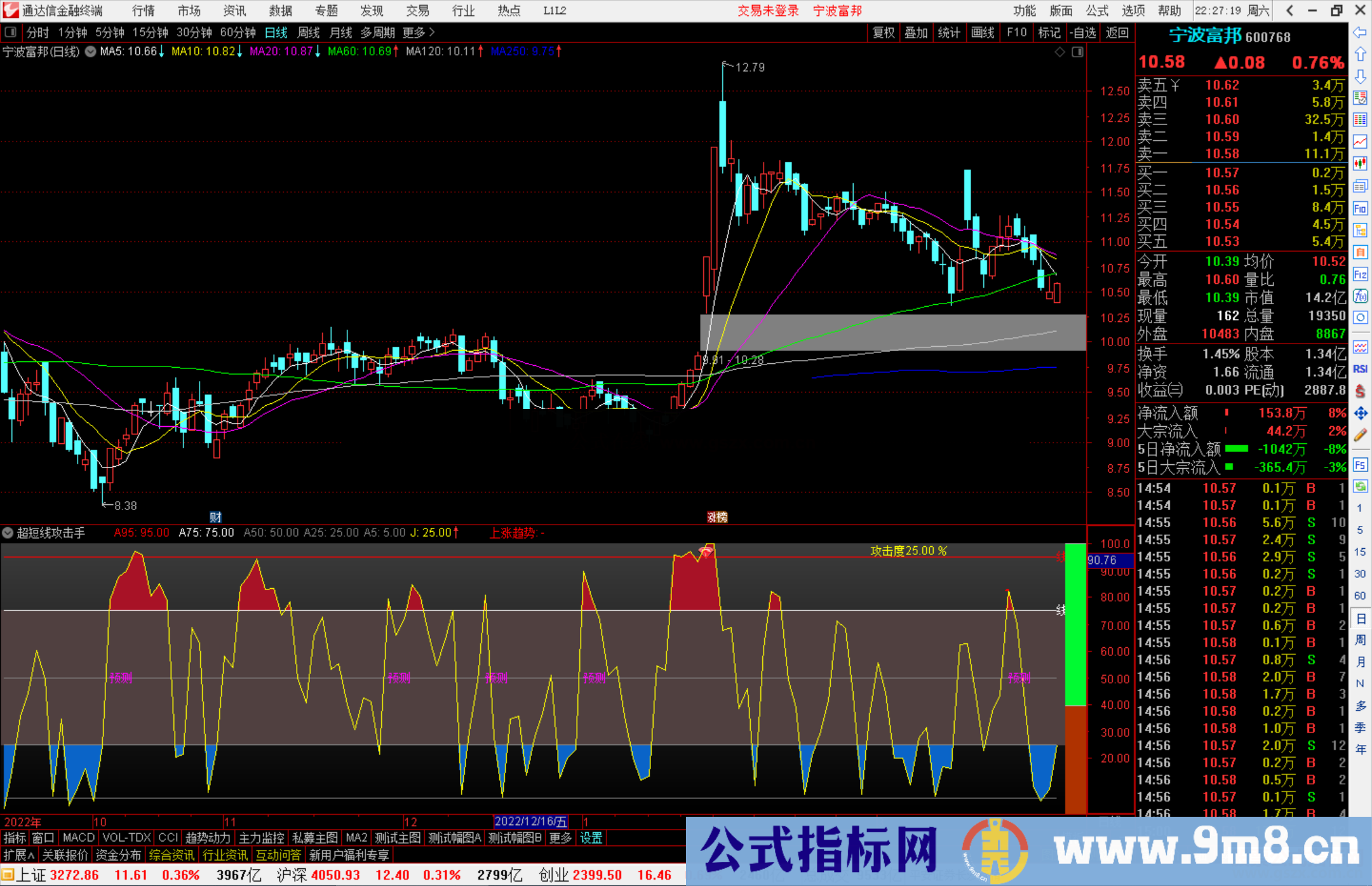Toggle the circle beside 超短线攻击手 indicator
The height and width of the screenshot is (886, 1372).
(x=8, y=533)
